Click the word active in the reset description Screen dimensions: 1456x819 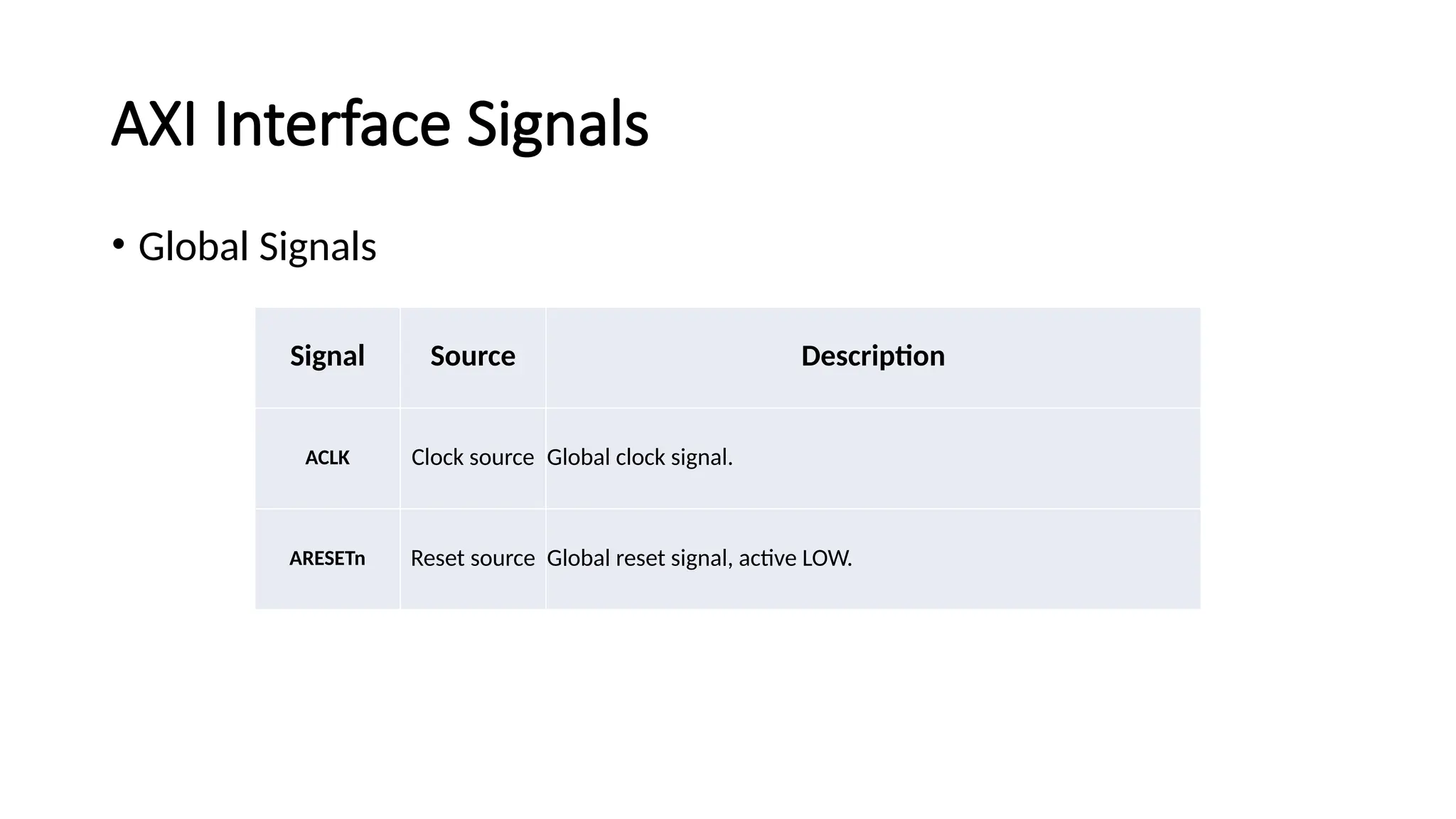(x=767, y=558)
